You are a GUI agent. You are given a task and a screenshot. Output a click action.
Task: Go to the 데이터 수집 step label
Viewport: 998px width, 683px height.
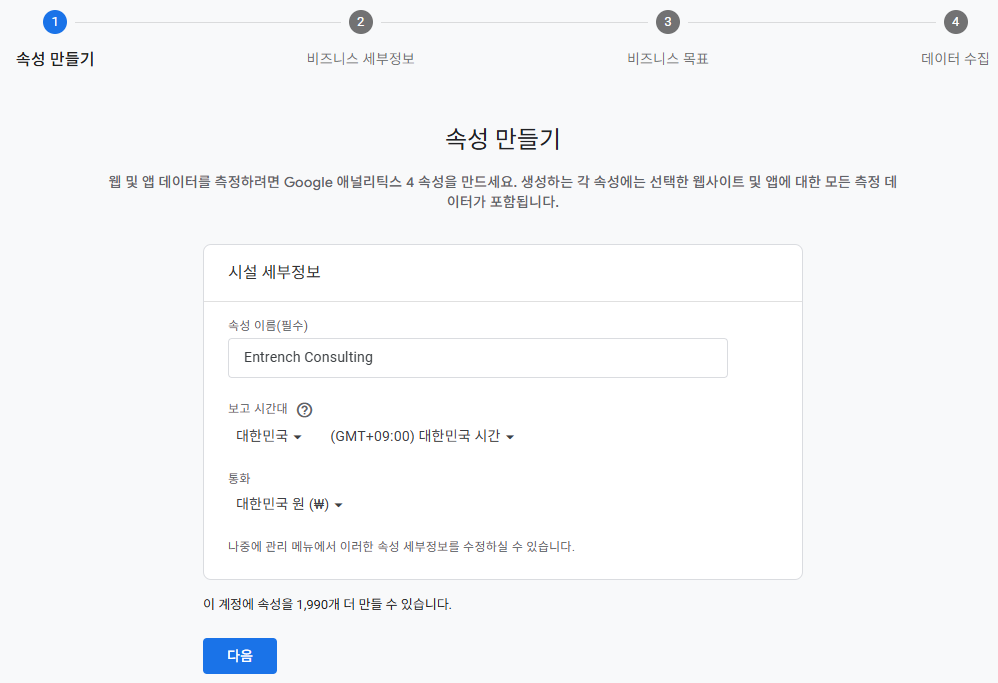(x=955, y=59)
